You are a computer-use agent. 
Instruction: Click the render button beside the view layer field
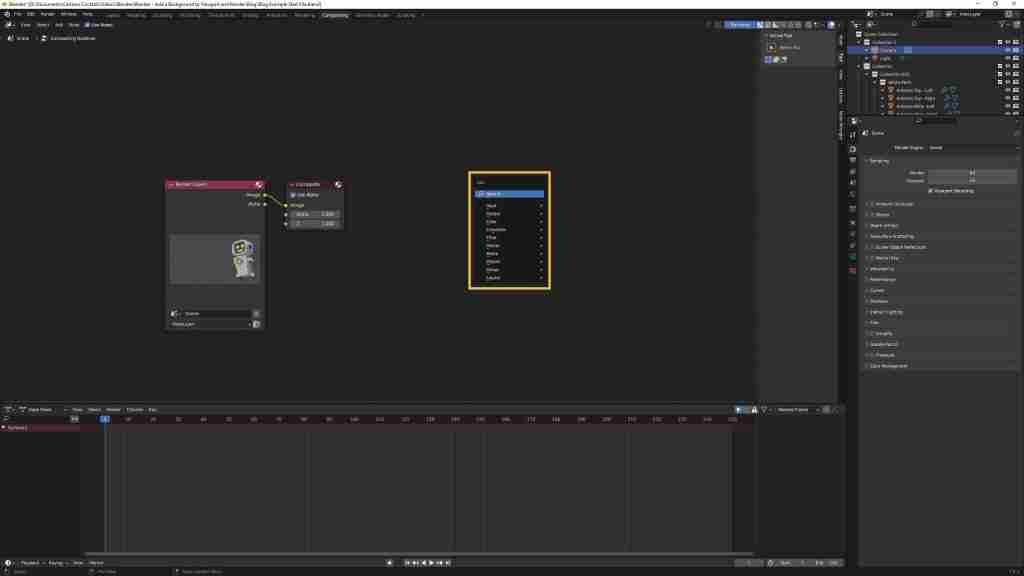click(256, 324)
